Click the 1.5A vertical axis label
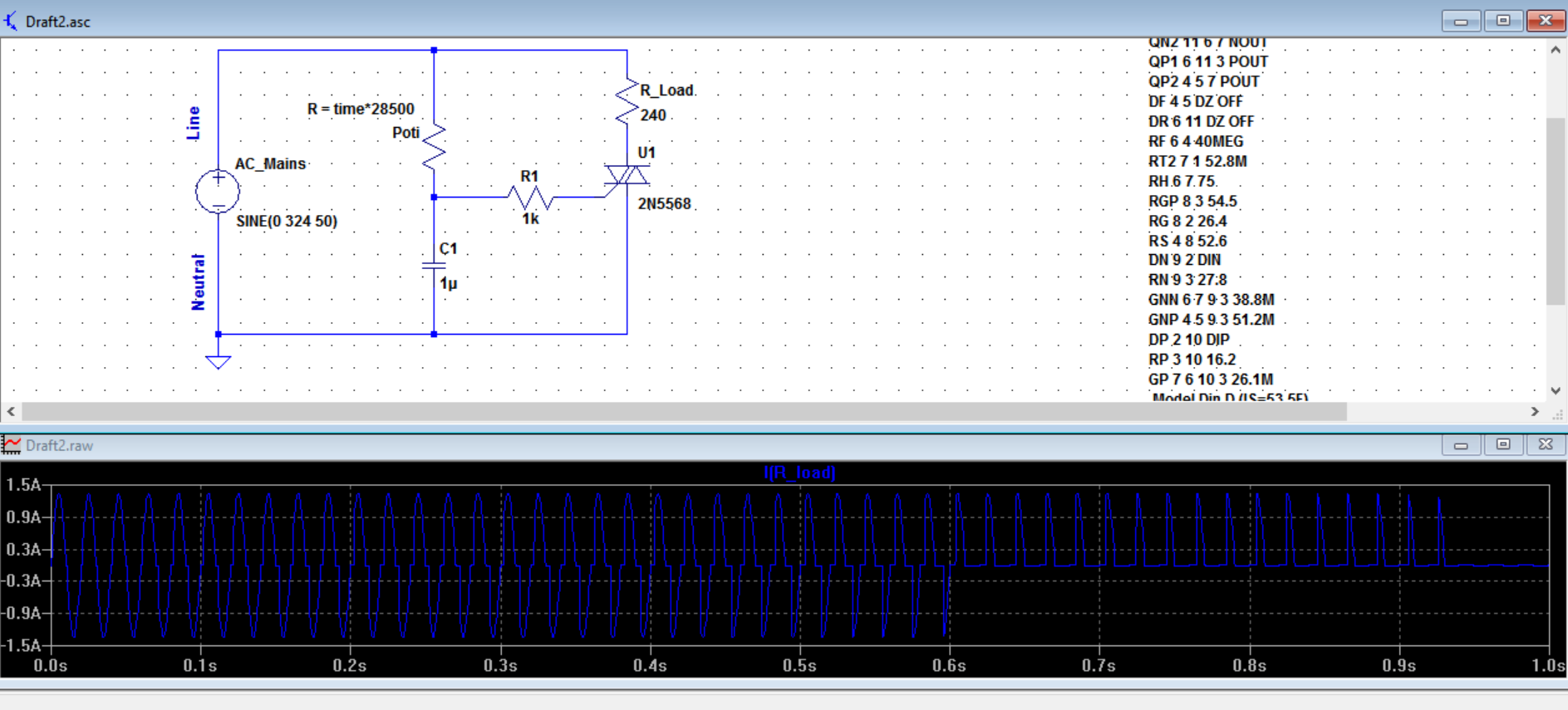Image resolution: width=1568 pixels, height=710 pixels. click(23, 485)
